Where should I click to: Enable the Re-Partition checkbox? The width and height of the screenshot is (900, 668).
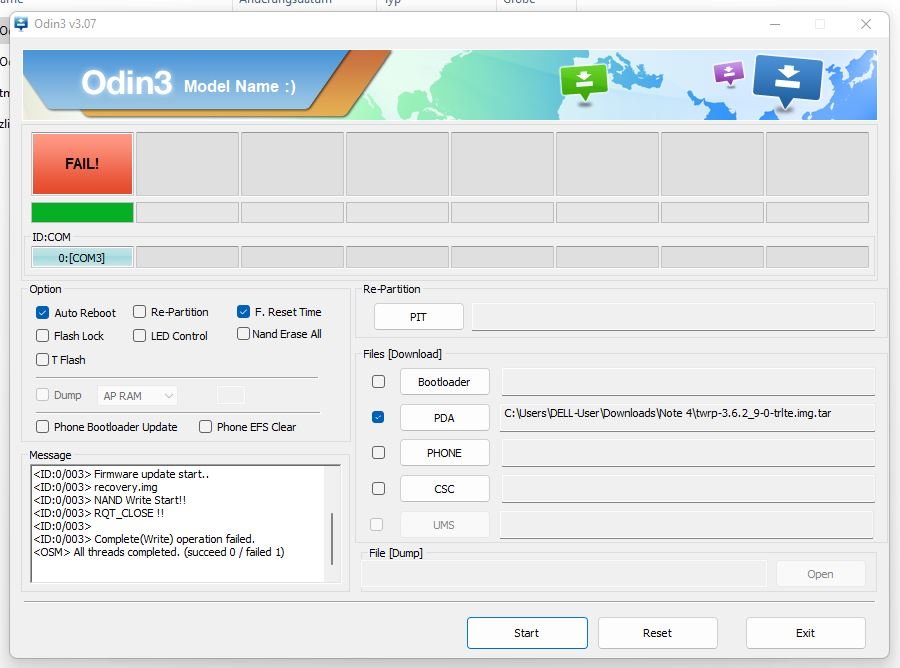[x=139, y=312]
